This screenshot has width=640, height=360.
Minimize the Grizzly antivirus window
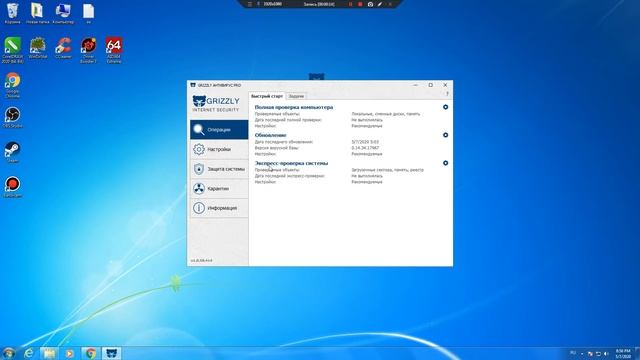[416, 85]
